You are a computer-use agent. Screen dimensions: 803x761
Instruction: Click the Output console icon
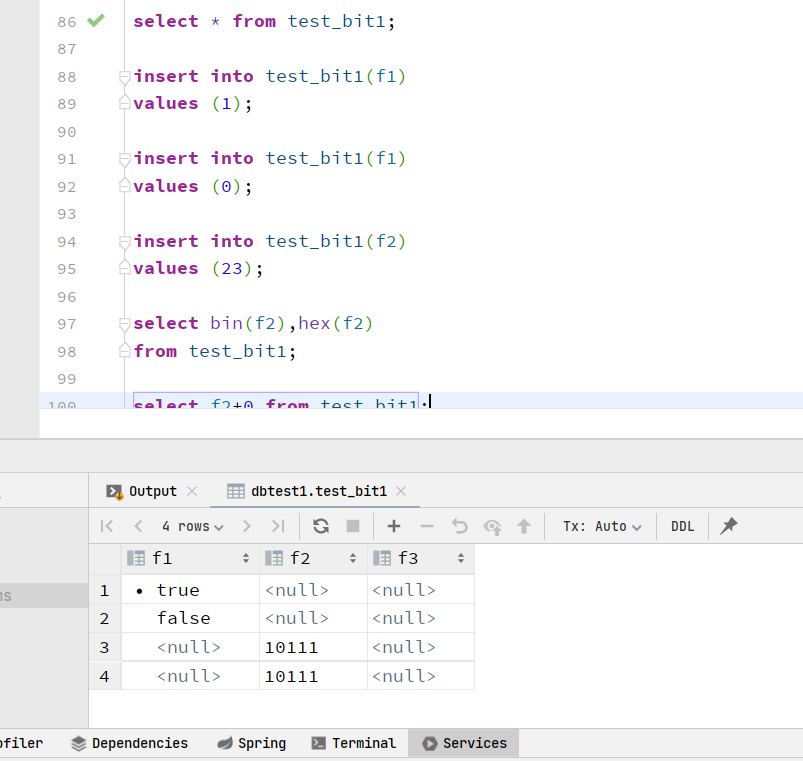115,492
